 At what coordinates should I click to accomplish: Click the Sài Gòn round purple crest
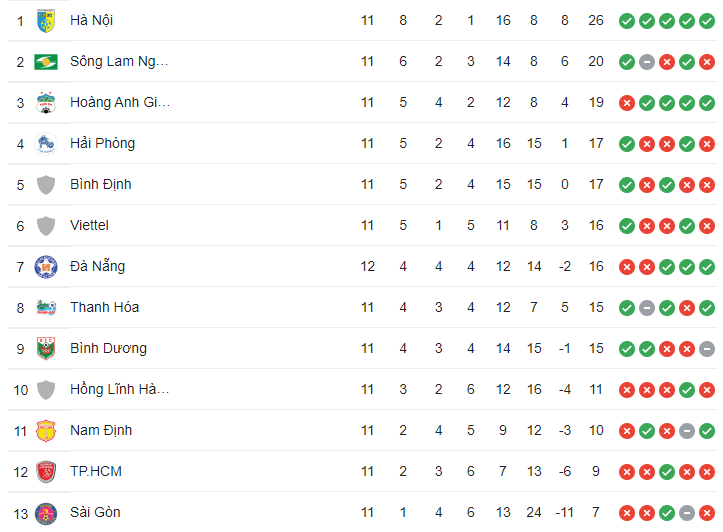click(46, 514)
